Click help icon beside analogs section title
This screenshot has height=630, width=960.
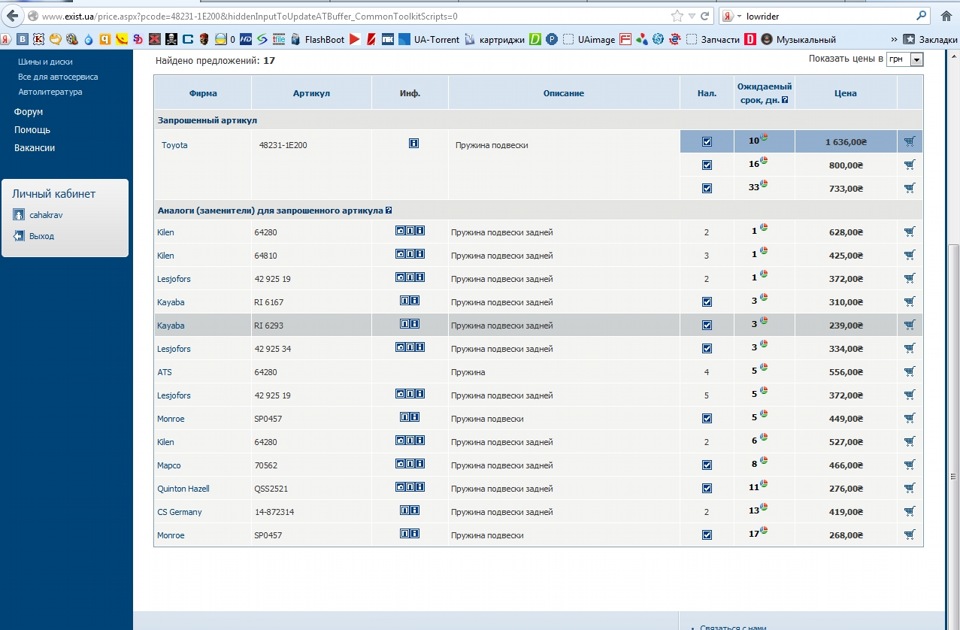pyautogui.click(x=389, y=211)
